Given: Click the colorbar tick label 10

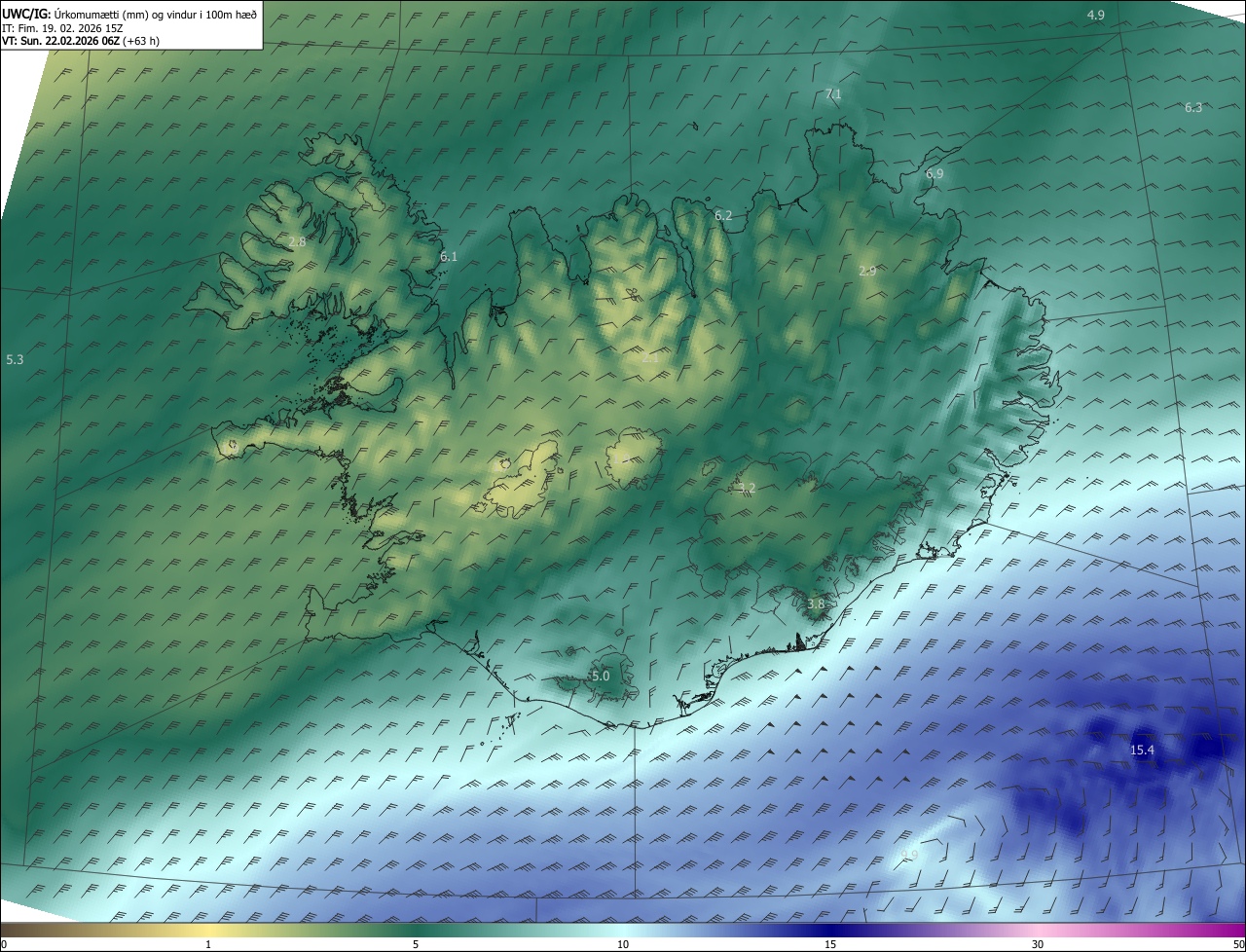Looking at the screenshot, I should pos(623,944).
